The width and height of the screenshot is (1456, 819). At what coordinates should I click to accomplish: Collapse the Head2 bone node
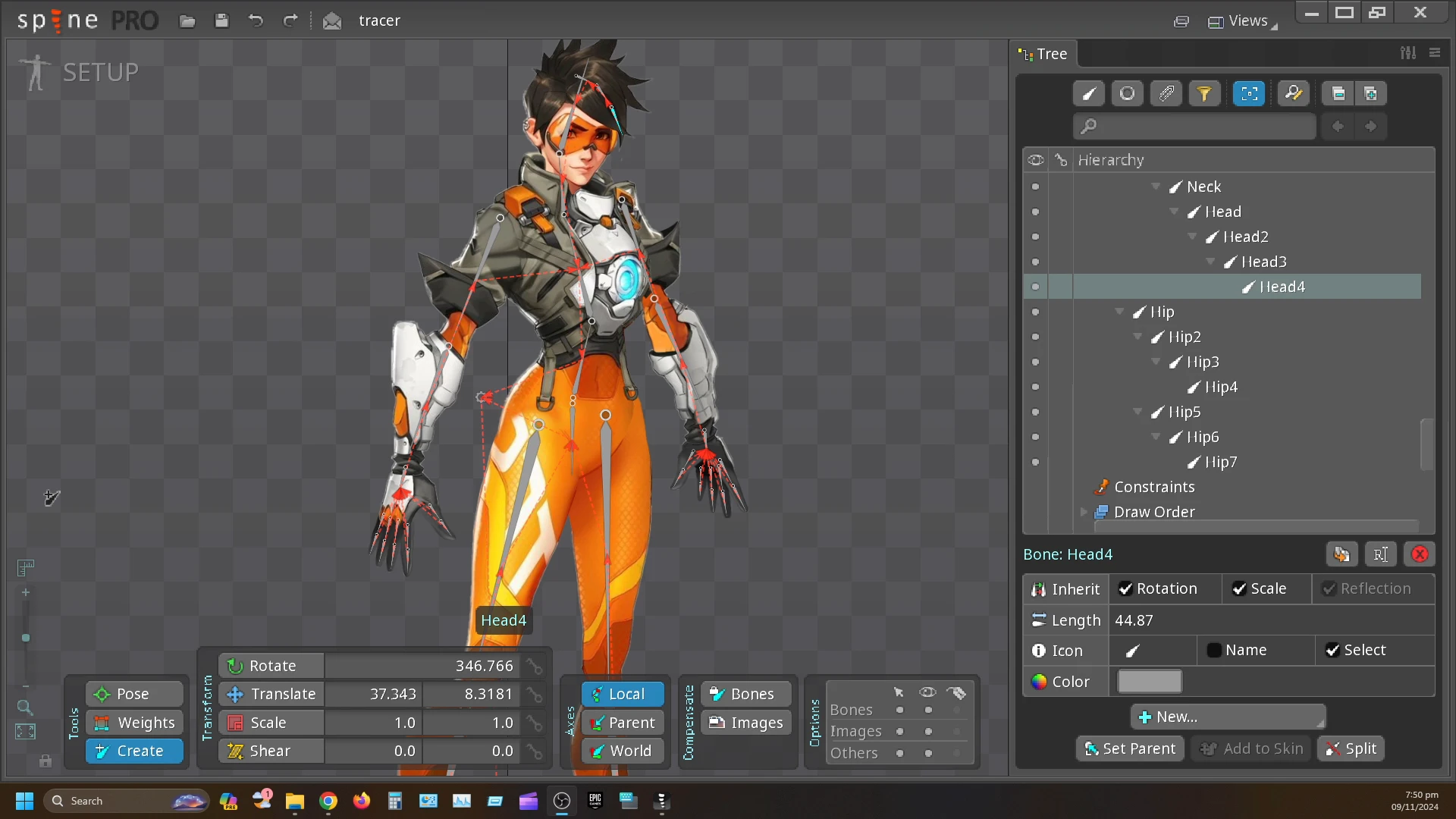click(x=1192, y=237)
